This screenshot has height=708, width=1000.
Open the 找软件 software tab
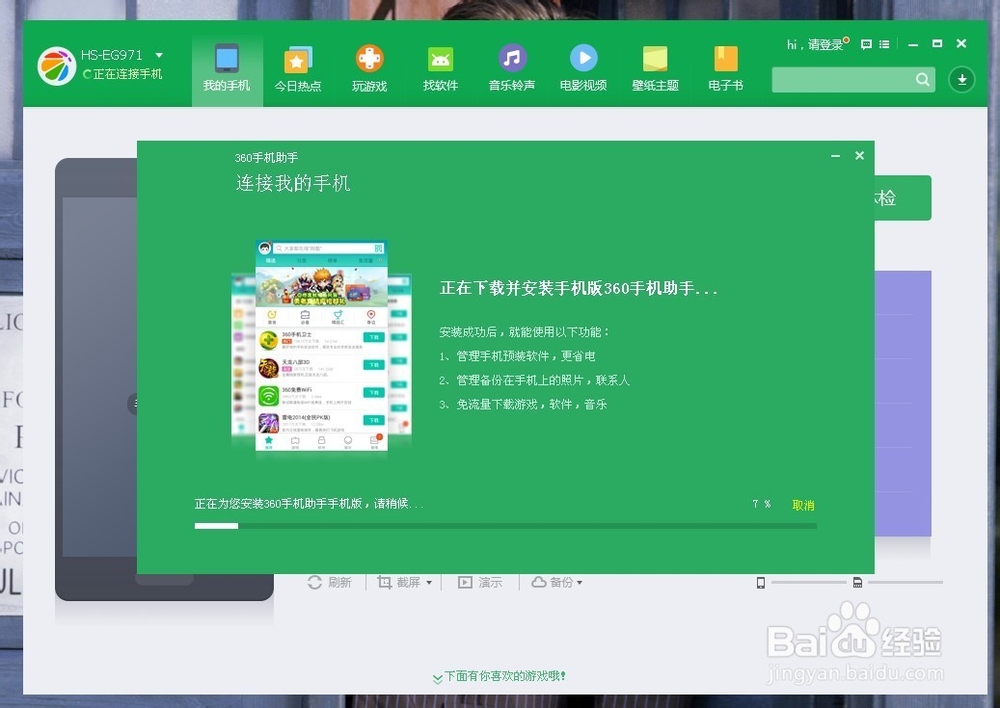pos(441,69)
